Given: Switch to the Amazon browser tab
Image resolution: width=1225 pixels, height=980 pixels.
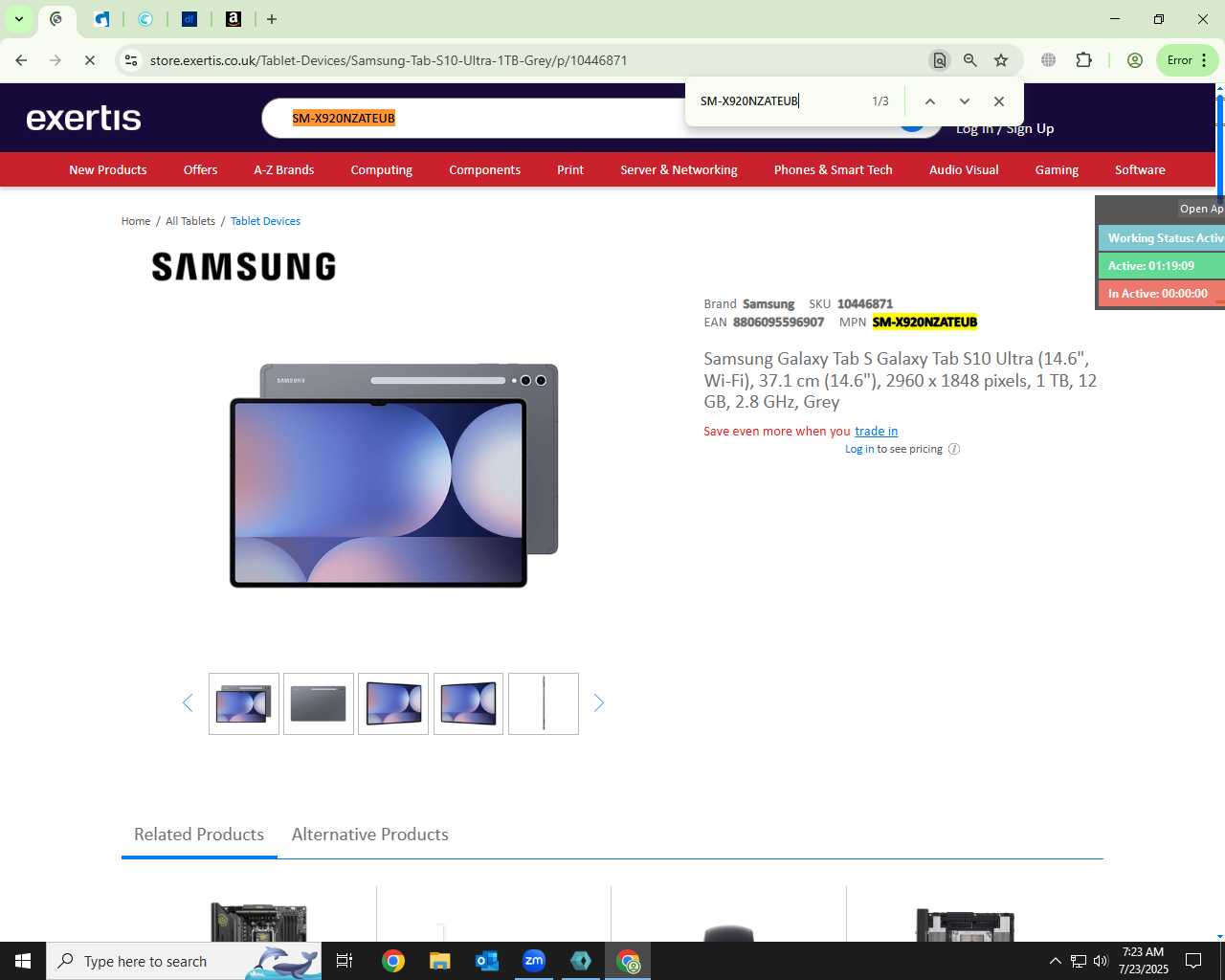Looking at the screenshot, I should (x=233, y=19).
